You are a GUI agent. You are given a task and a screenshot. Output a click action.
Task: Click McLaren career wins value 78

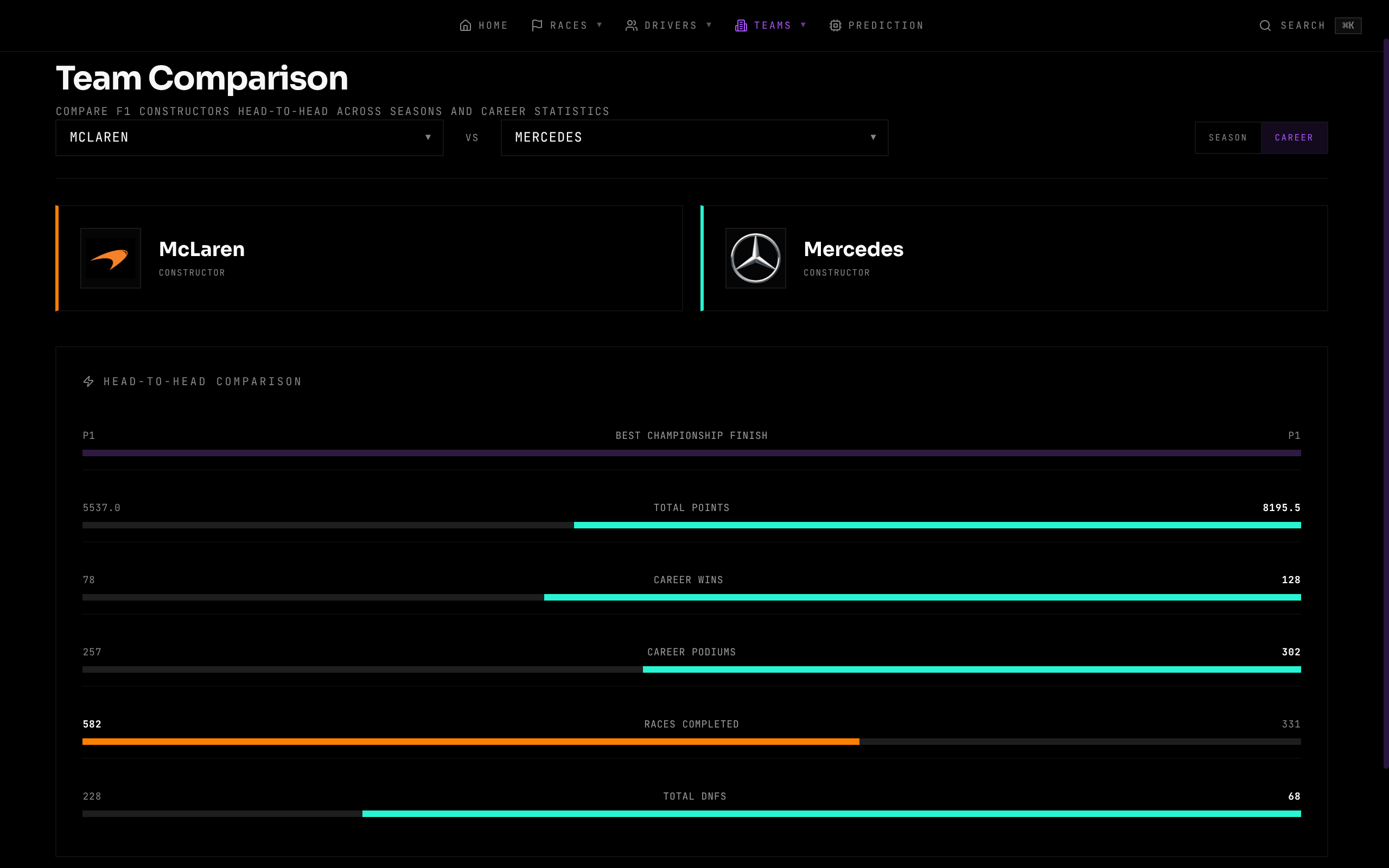pos(89,580)
